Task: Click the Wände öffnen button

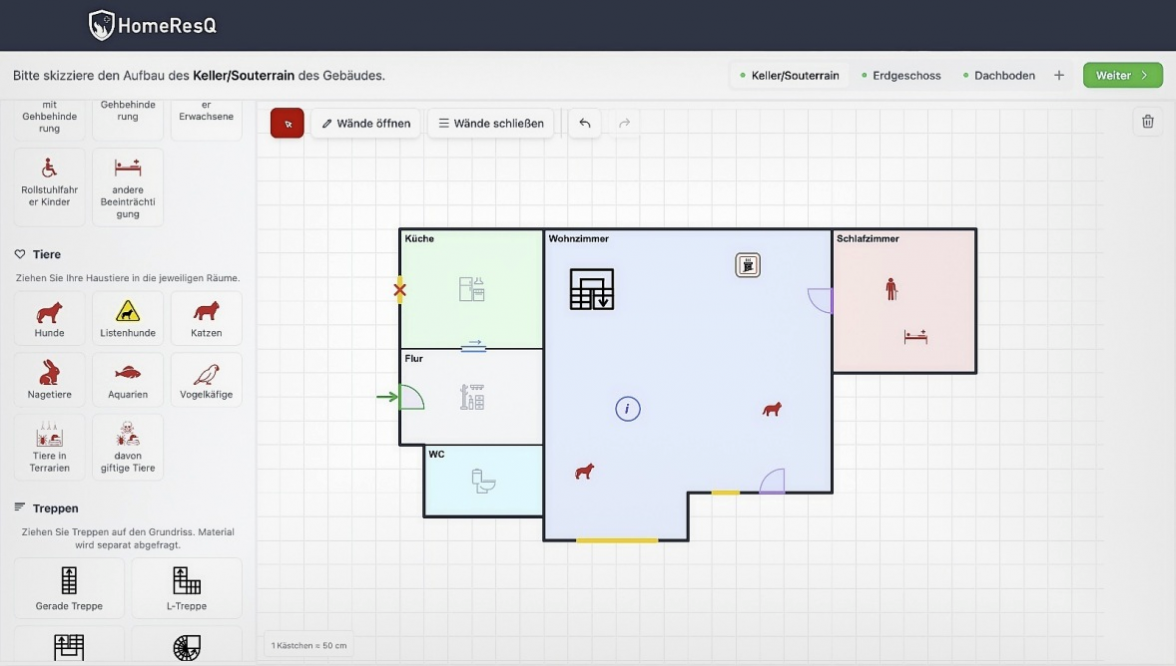Action: (x=366, y=124)
